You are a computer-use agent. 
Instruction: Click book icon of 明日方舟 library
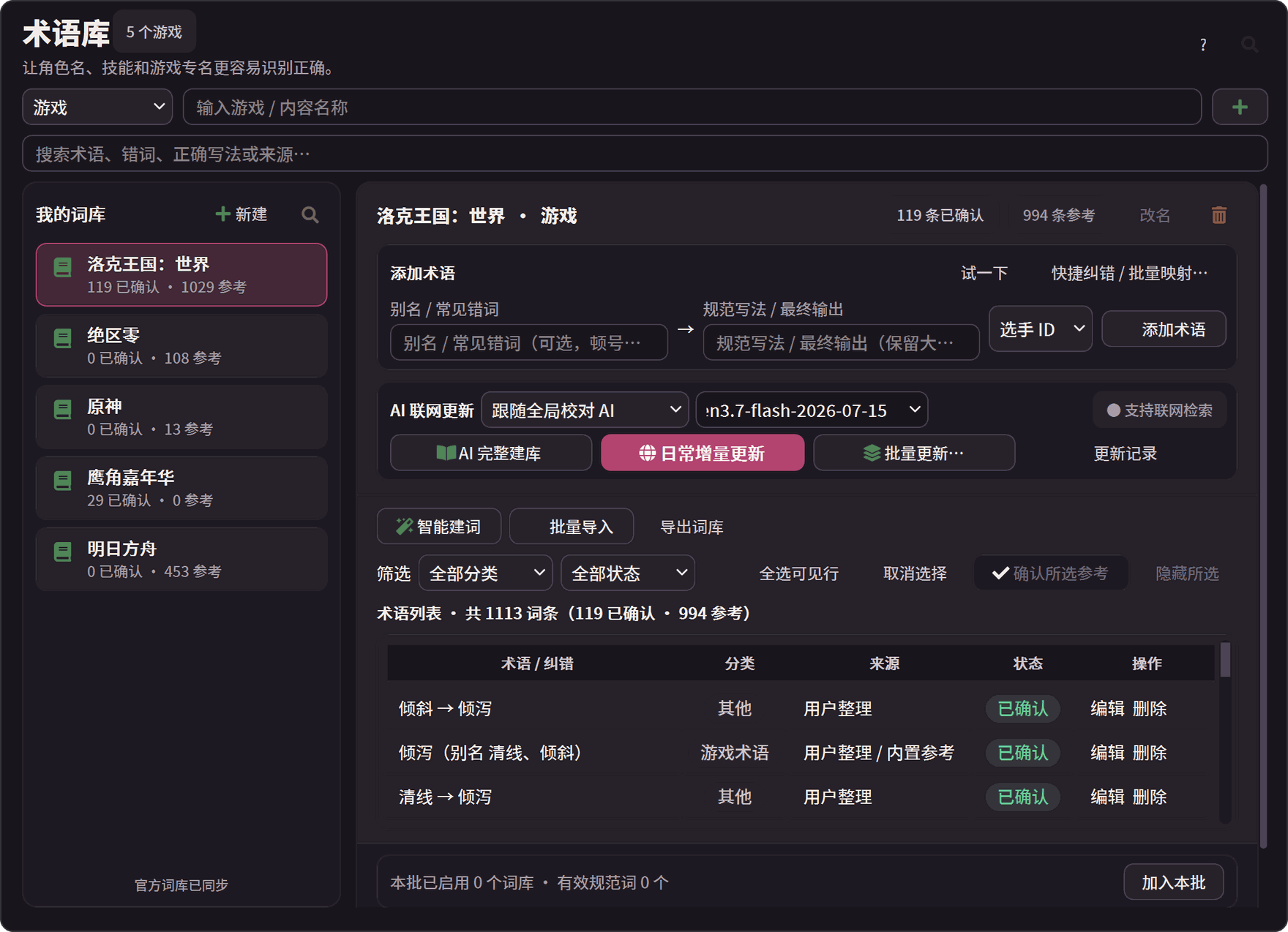click(63, 552)
